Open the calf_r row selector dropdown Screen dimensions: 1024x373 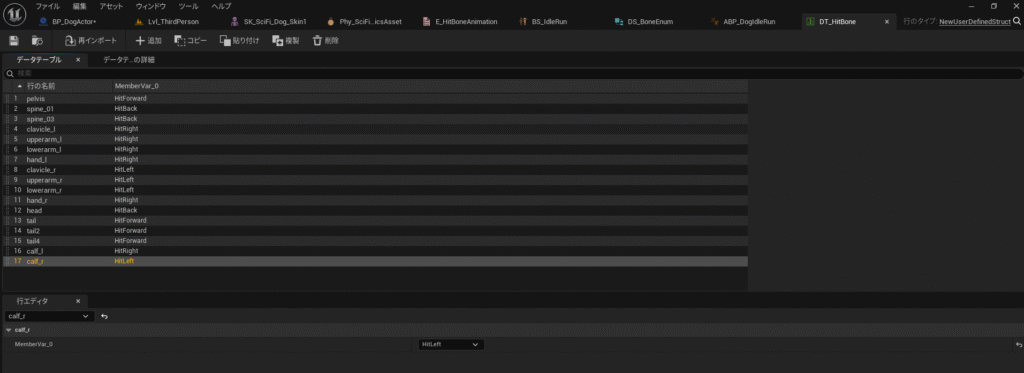coord(50,316)
